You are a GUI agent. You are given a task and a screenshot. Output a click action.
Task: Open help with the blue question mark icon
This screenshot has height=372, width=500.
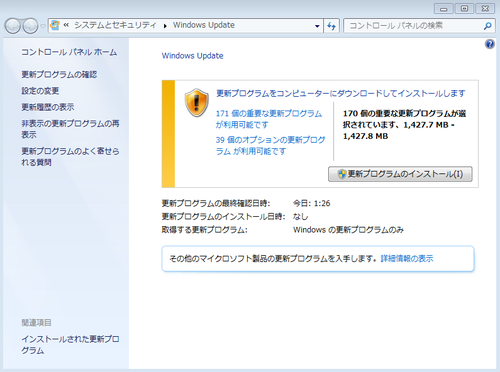(490, 44)
